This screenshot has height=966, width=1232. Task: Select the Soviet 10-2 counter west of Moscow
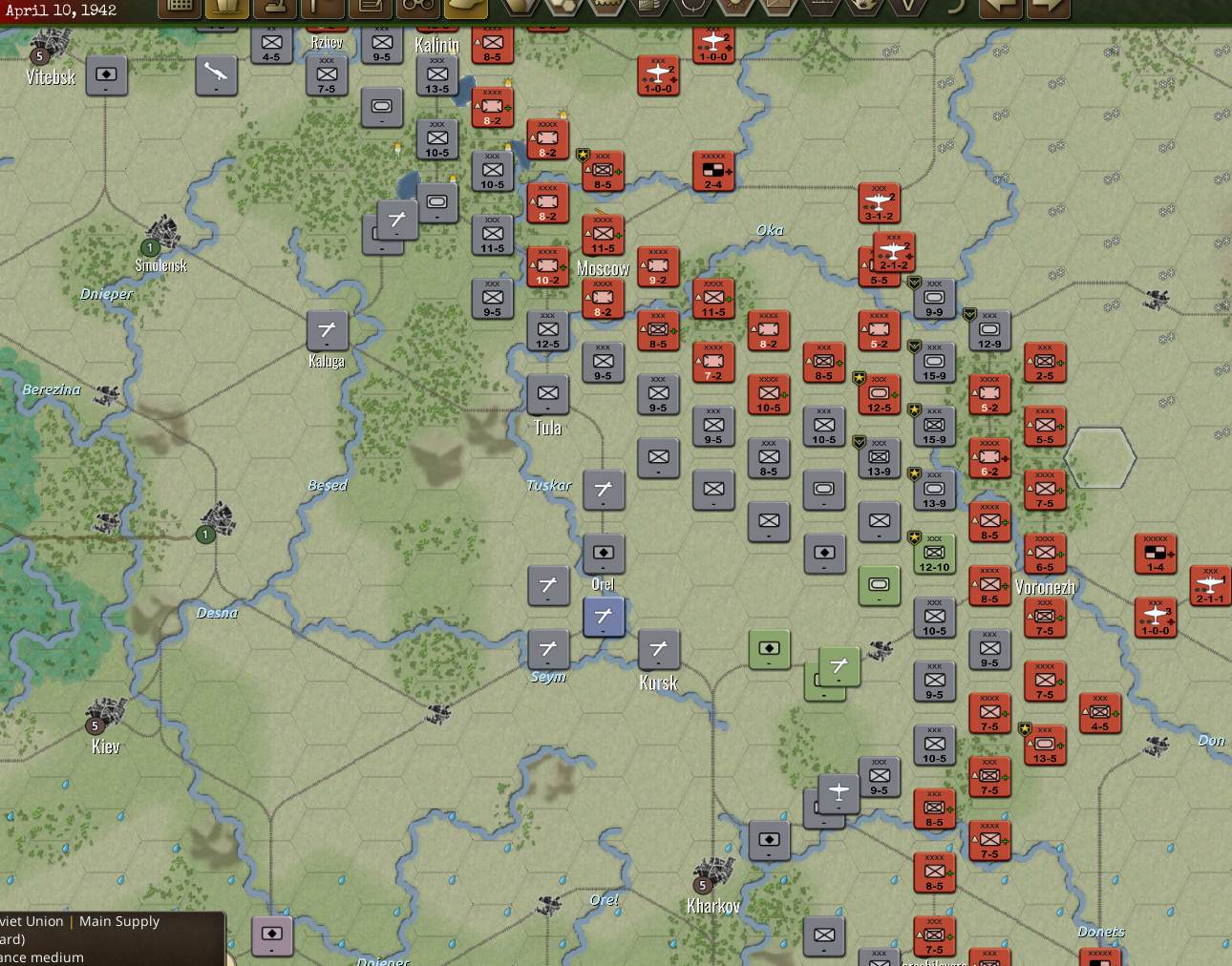pos(548,266)
